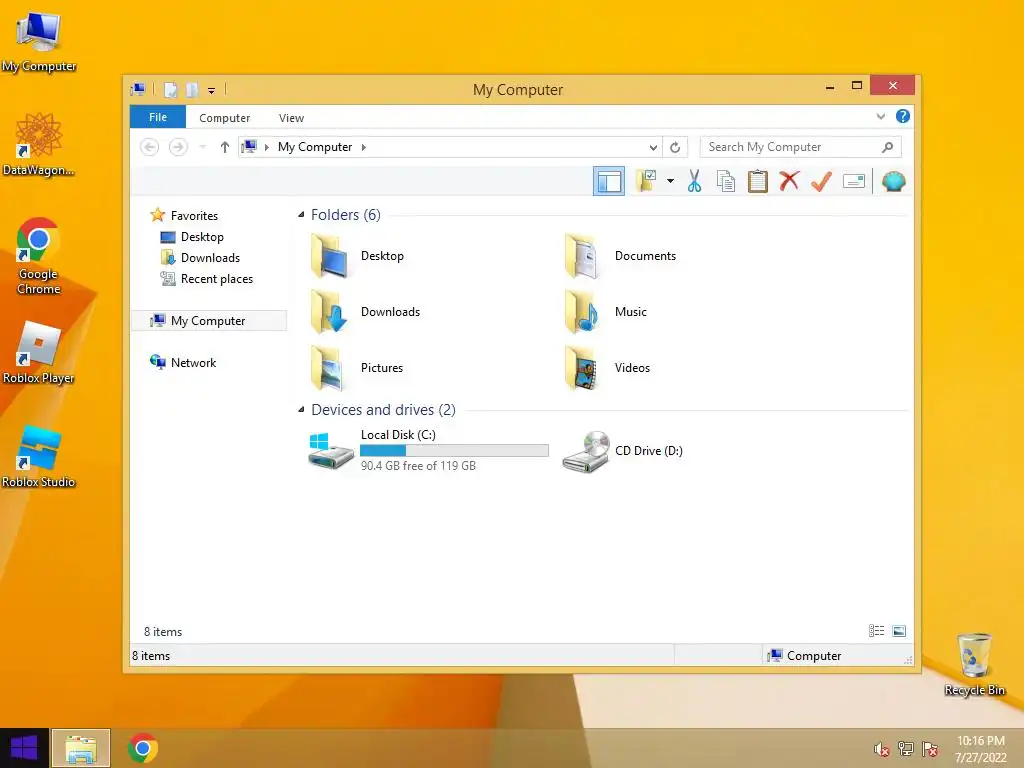The height and width of the screenshot is (768, 1024).
Task: Click the Cut scissors icon
Action: (694, 181)
